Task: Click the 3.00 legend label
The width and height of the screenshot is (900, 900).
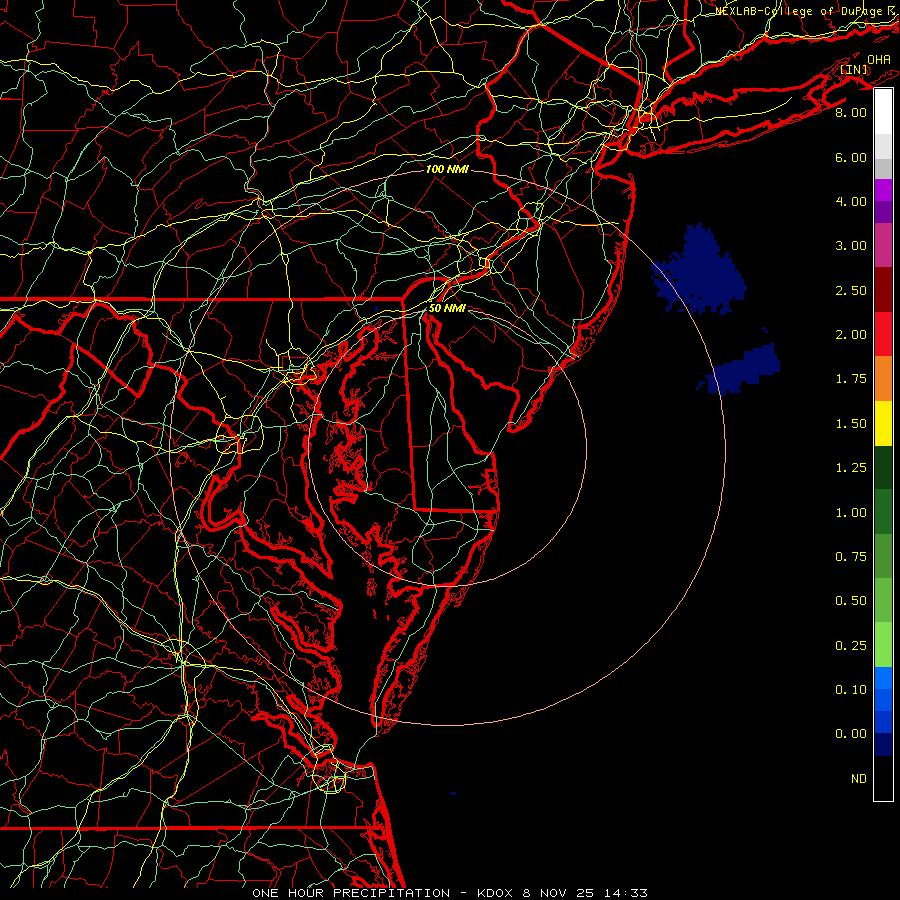Action: 851,246
